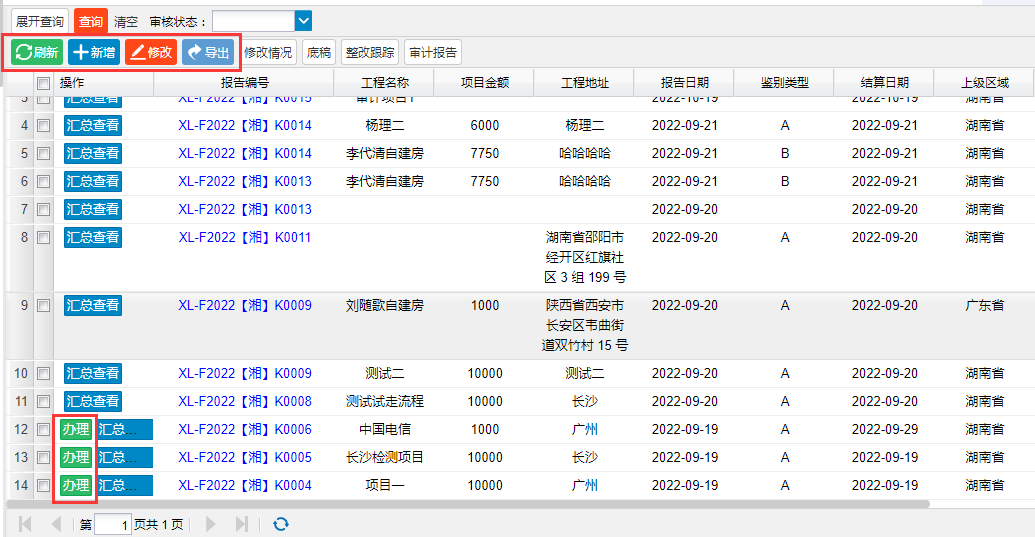Click the pager reload icon

pos(281,524)
